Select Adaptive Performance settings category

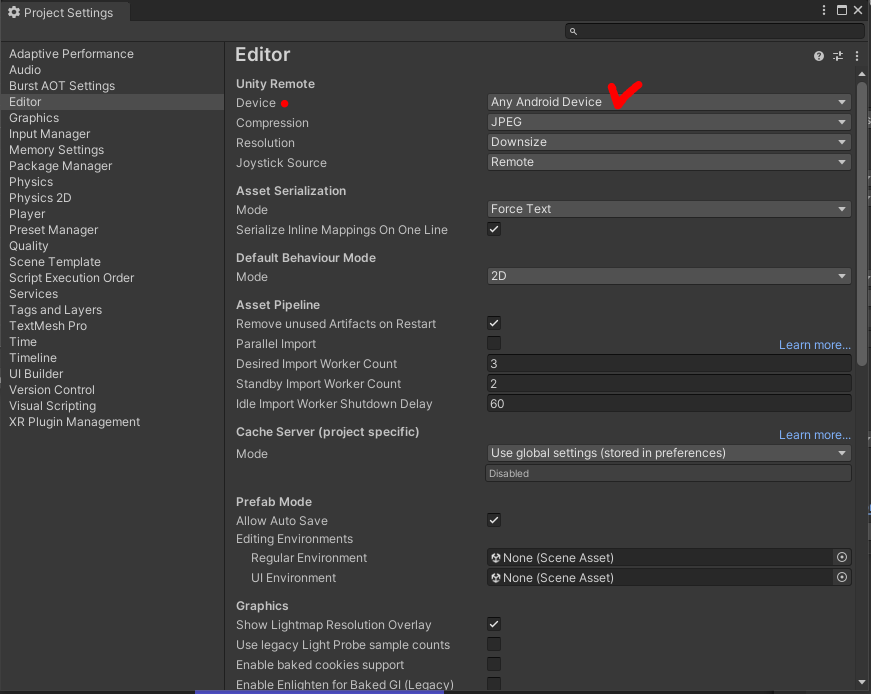[71, 54]
